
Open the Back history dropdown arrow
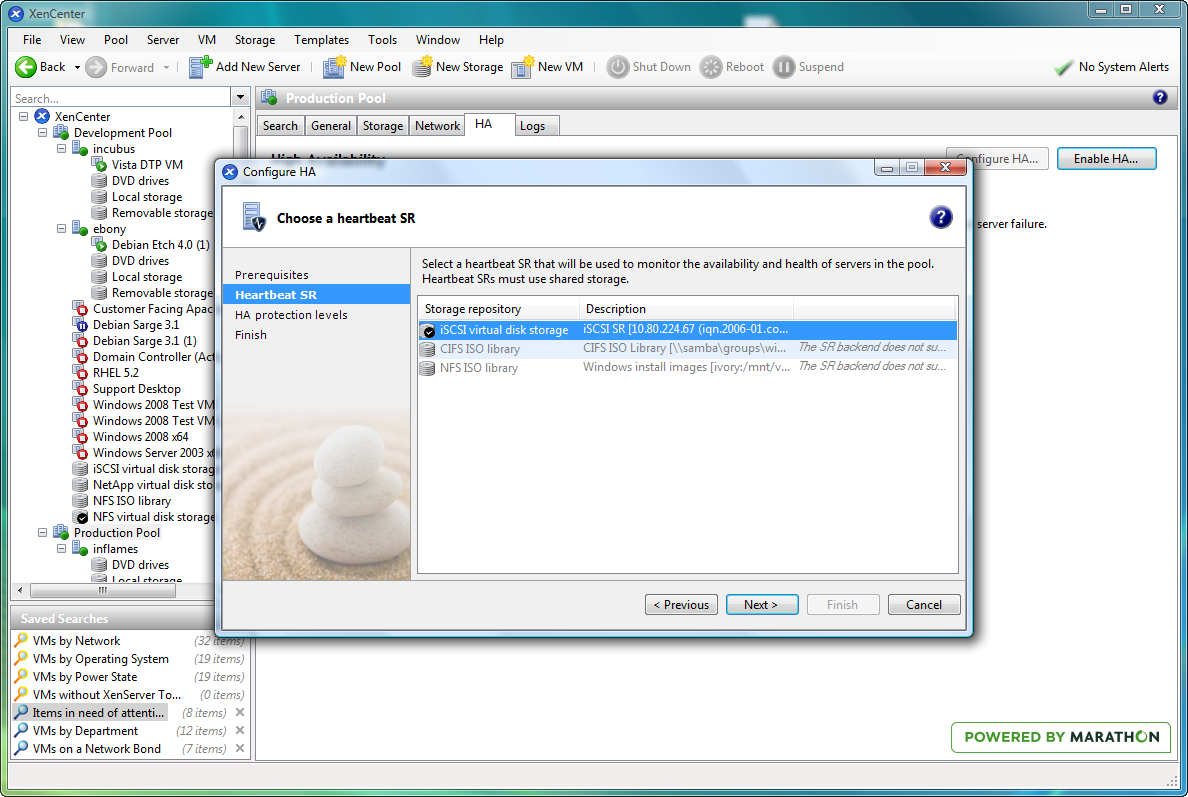coord(77,67)
